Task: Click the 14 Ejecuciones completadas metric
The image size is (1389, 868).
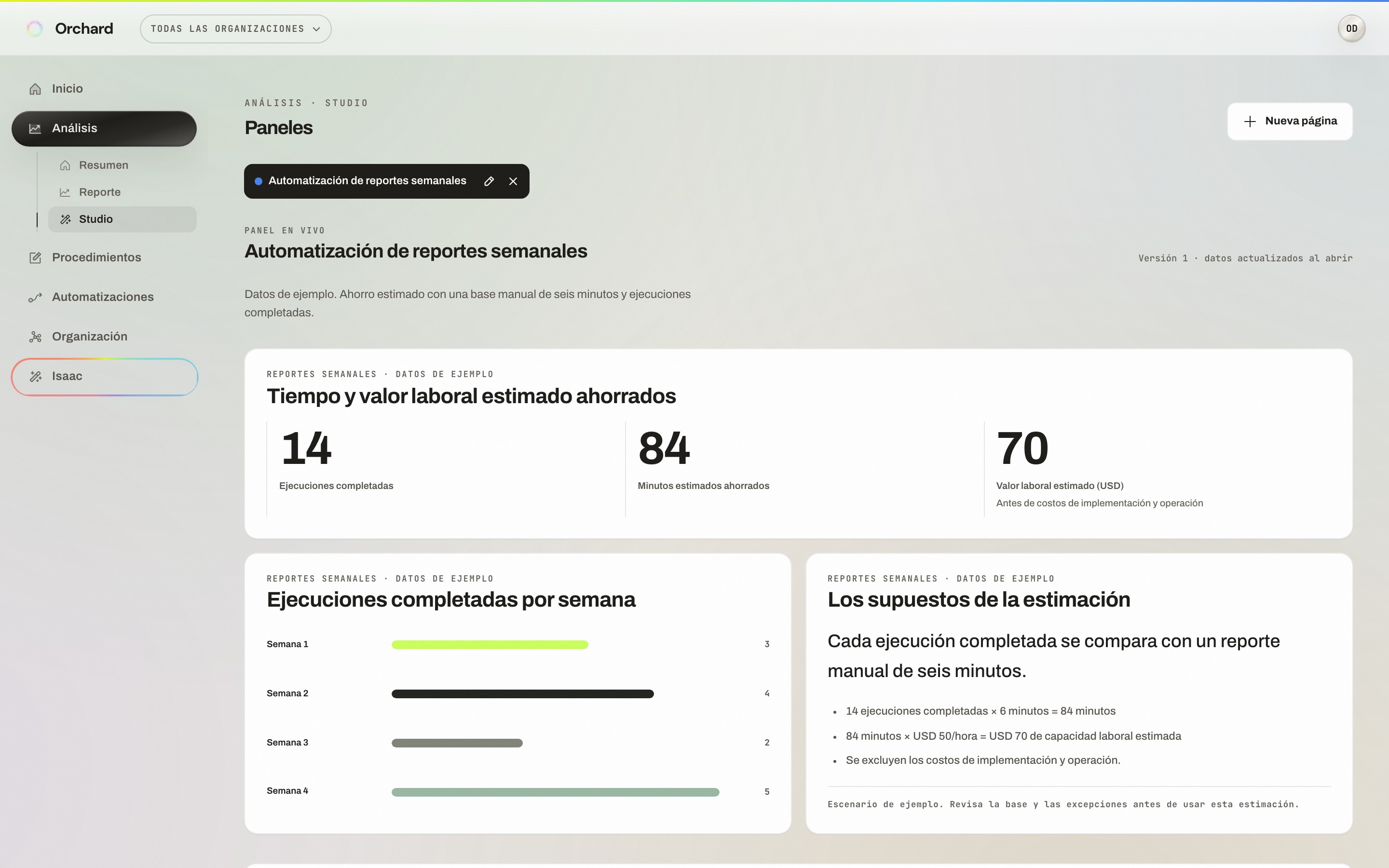Action: click(x=446, y=469)
